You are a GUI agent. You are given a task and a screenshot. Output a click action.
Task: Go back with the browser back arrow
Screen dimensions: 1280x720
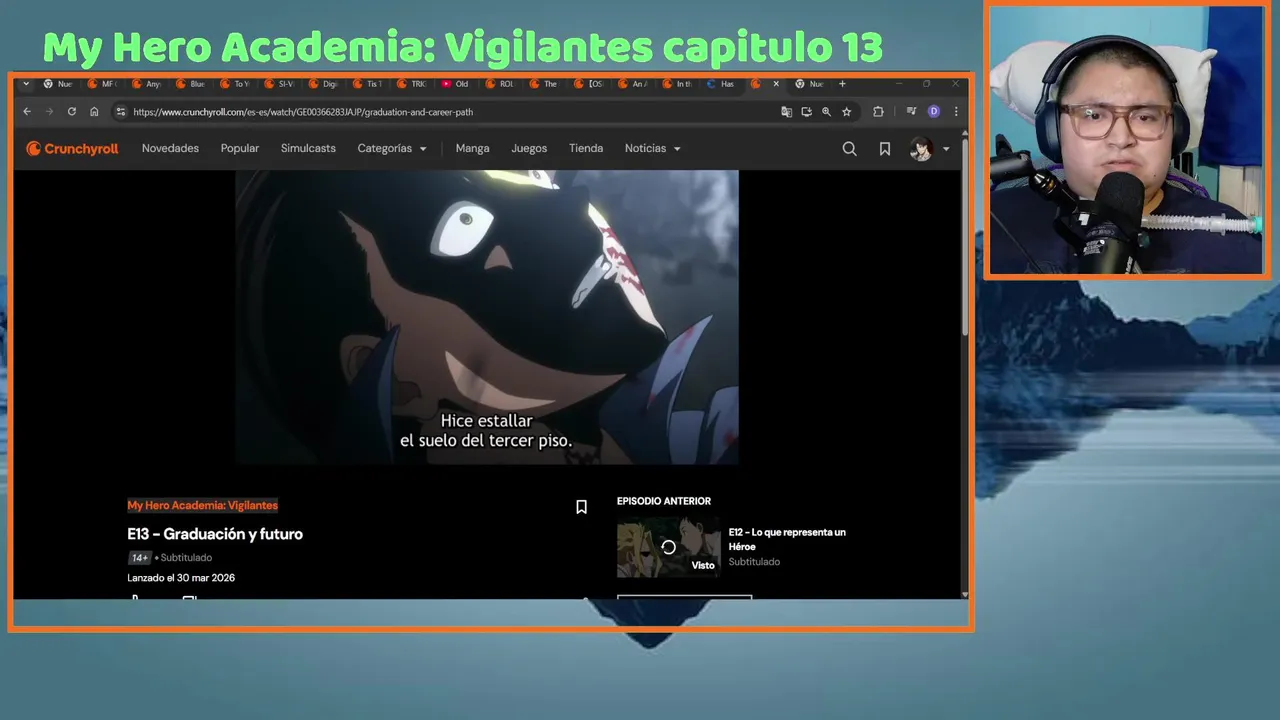tap(27, 112)
